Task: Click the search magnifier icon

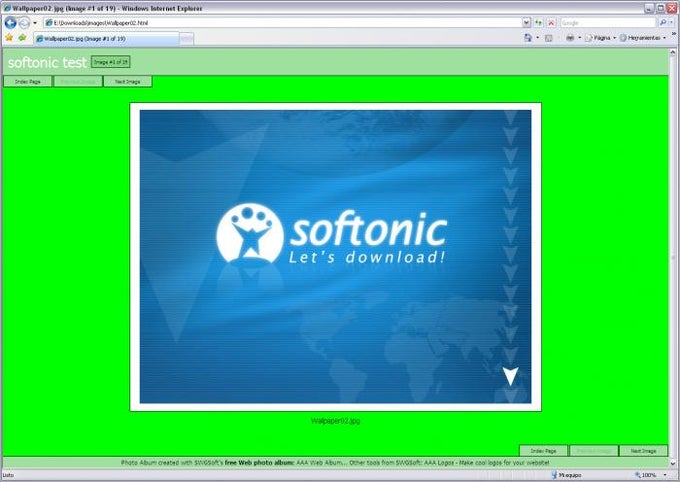Action: point(662,23)
